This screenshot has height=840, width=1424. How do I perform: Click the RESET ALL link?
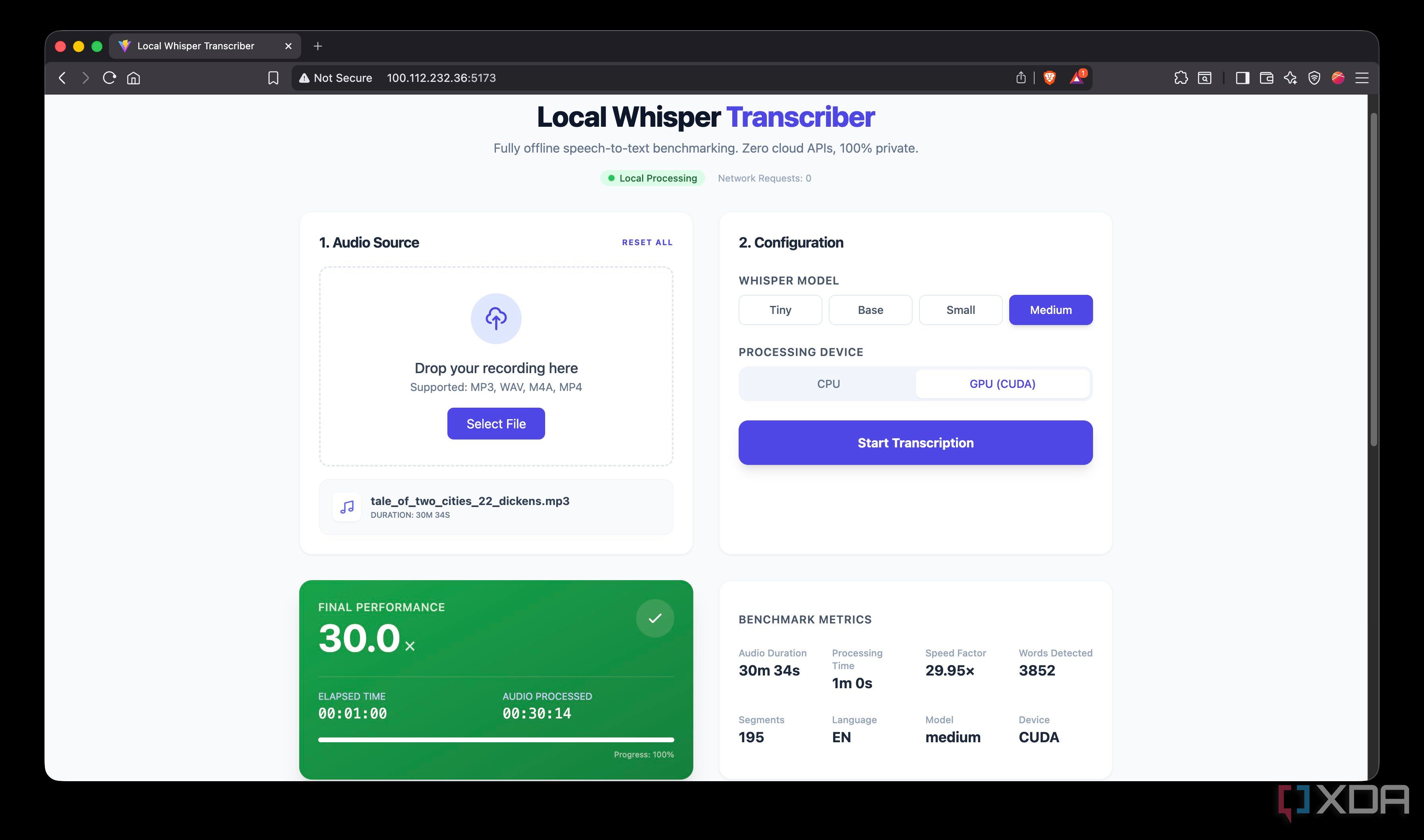tap(647, 242)
